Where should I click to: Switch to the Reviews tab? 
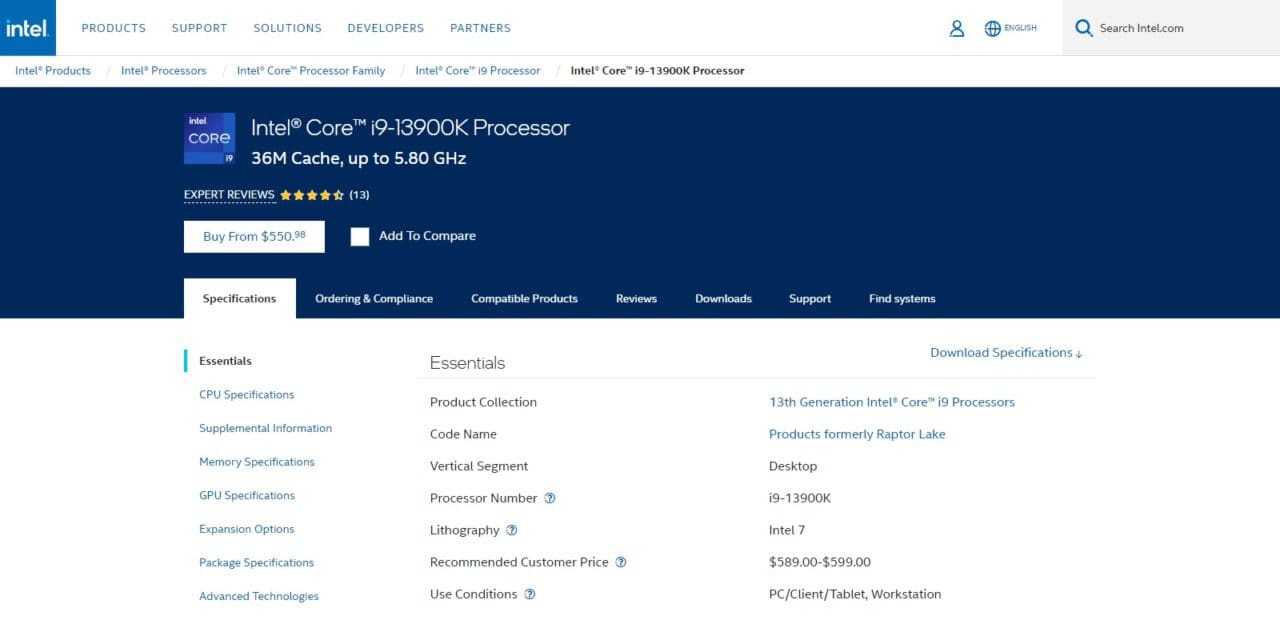(636, 299)
